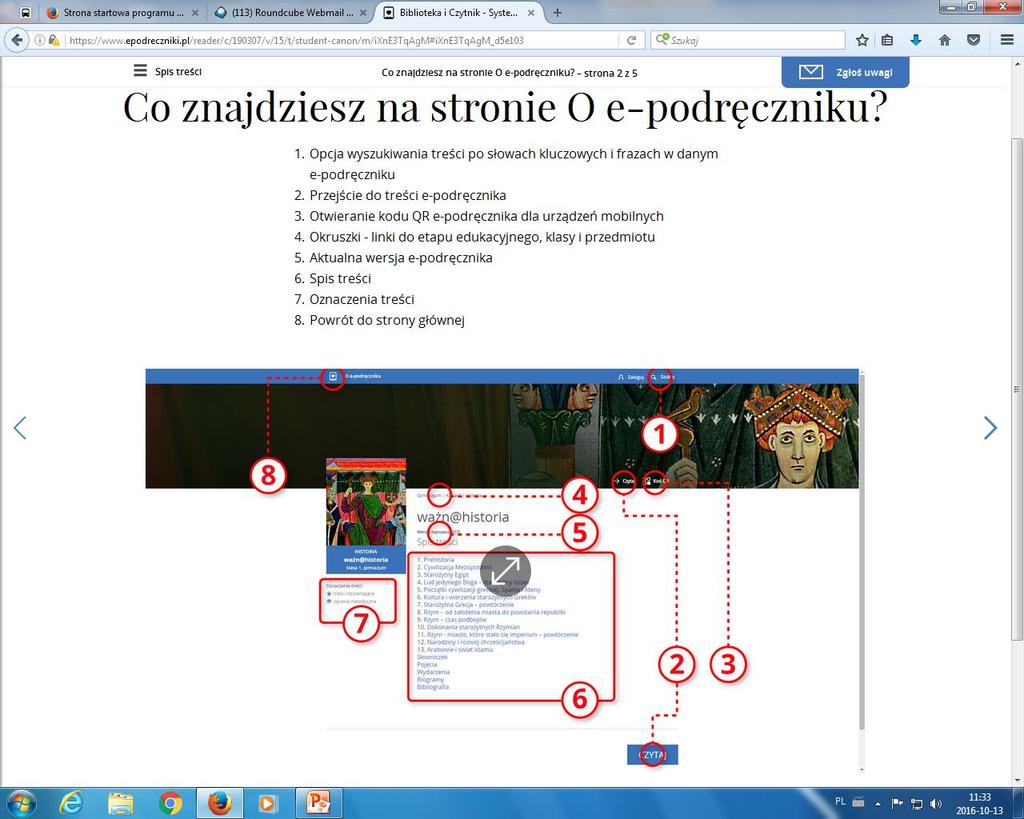Launch Internet Explorer from taskbar

(71, 803)
